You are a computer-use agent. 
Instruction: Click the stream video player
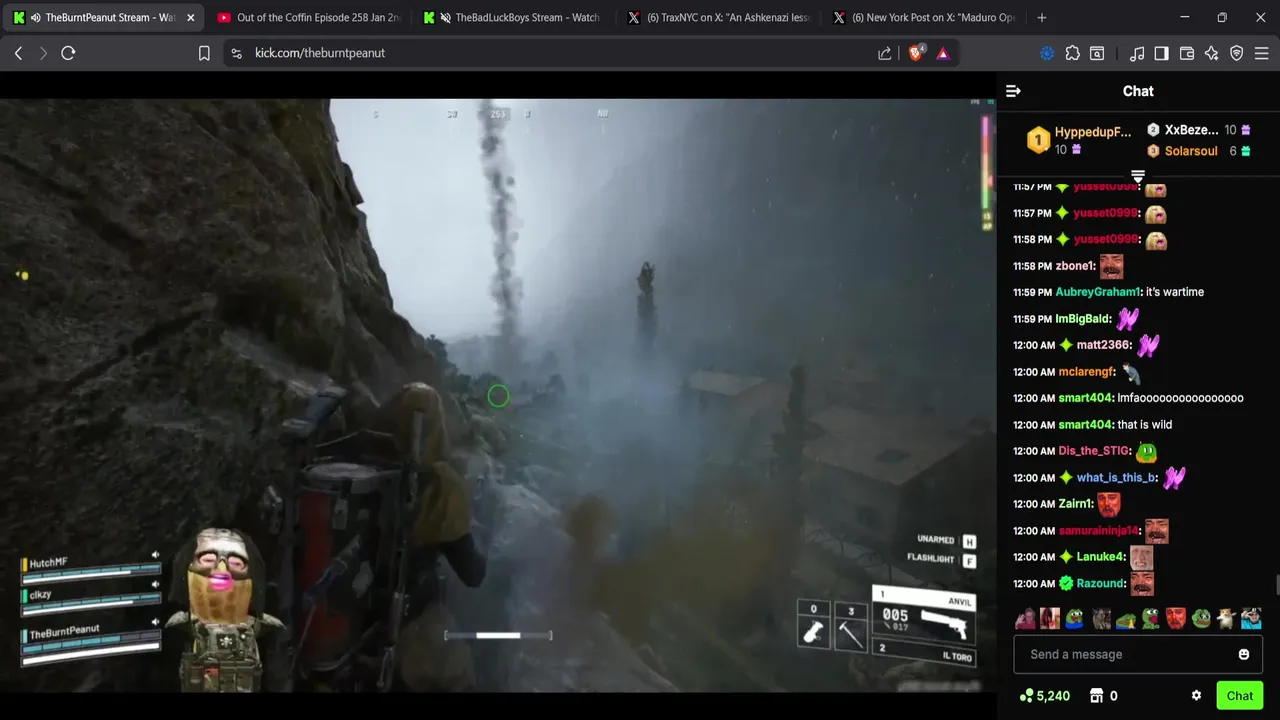[x=498, y=395]
